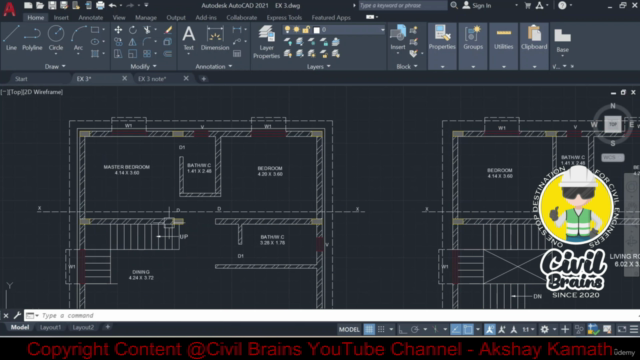640x360 pixels.
Task: Click the Move tool icon
Action: pos(118,30)
